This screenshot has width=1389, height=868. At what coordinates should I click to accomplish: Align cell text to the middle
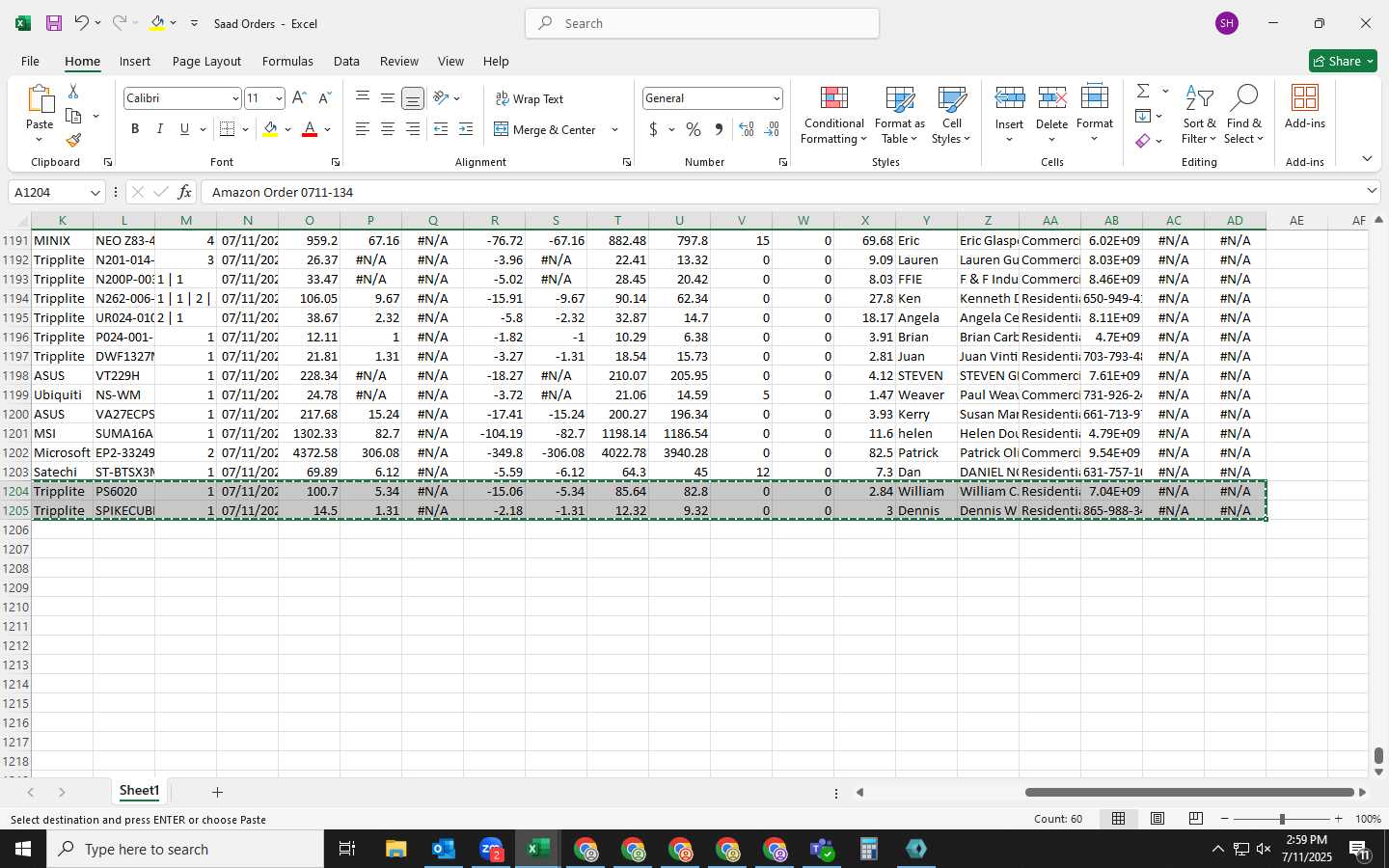click(x=388, y=98)
